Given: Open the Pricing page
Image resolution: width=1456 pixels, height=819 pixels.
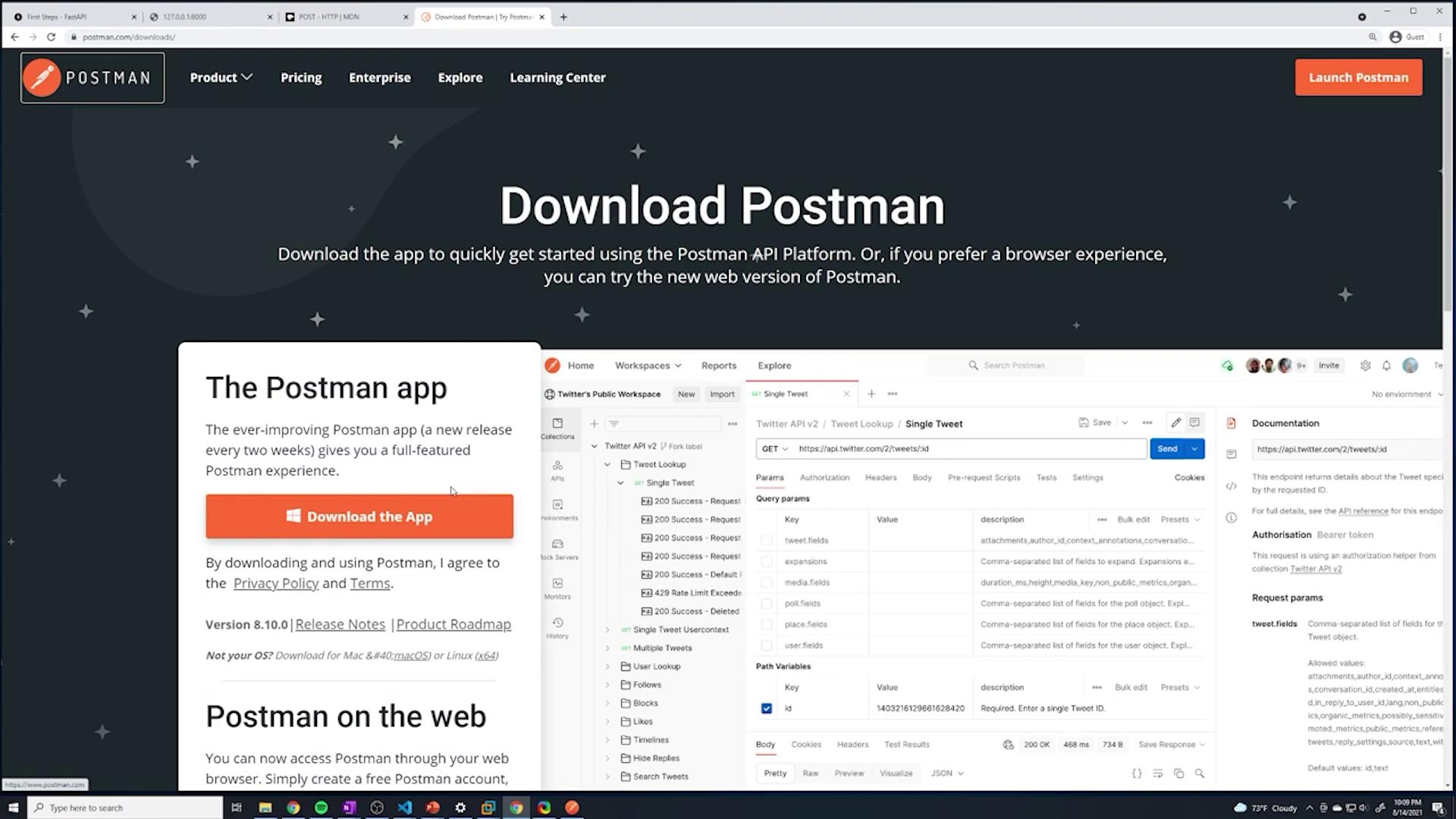Looking at the screenshot, I should pyautogui.click(x=301, y=77).
